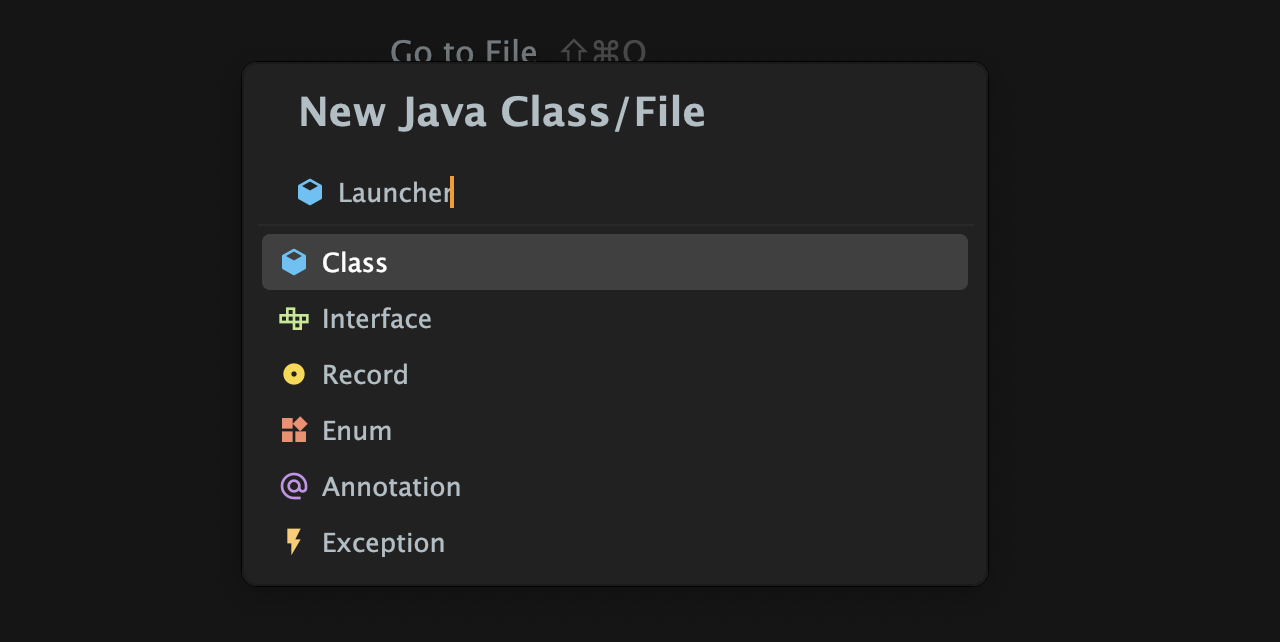The image size is (1280, 642).
Task: Click inside the Launcher name field
Action: tap(615, 192)
